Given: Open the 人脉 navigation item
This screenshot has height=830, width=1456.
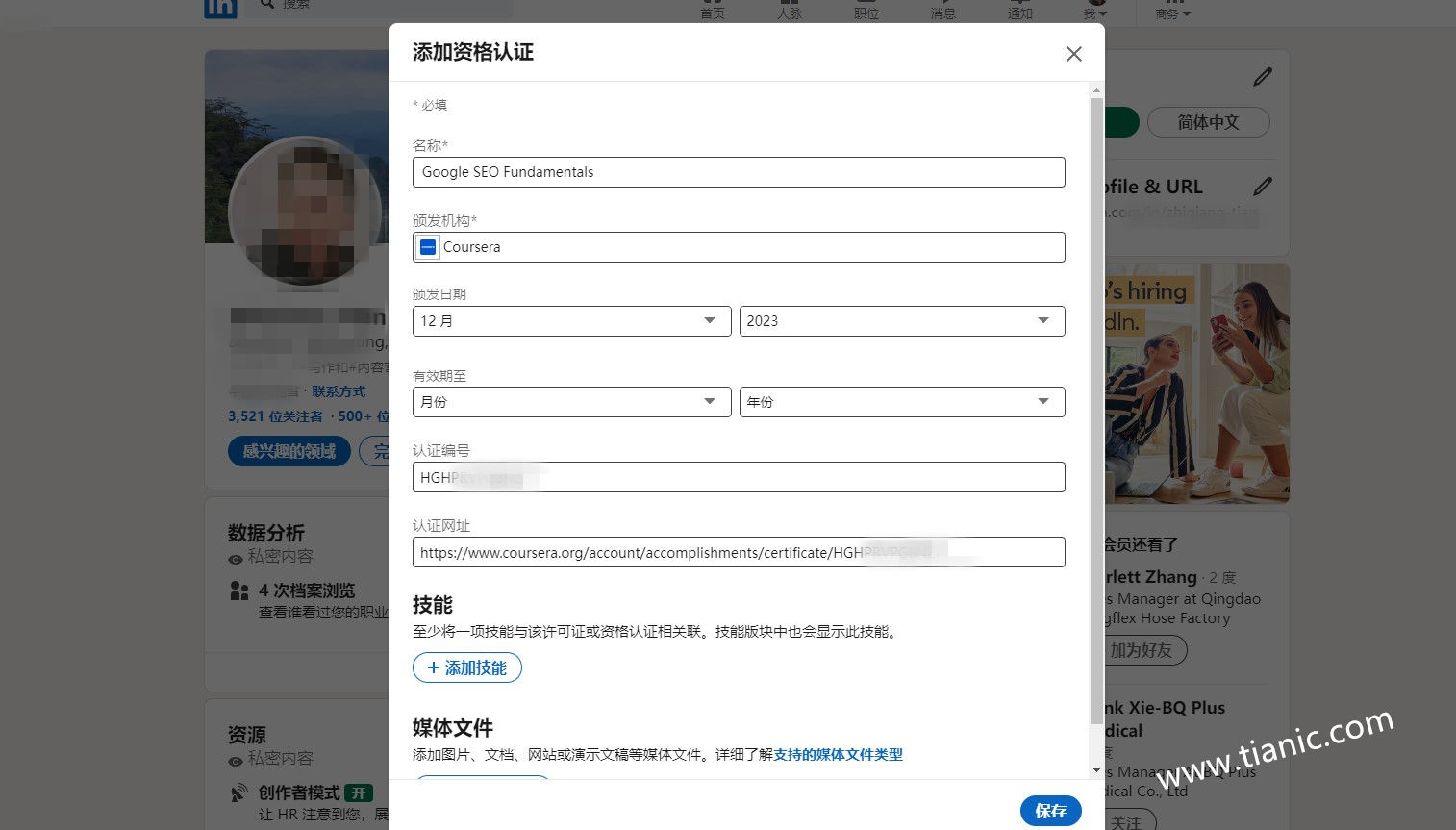Looking at the screenshot, I should point(790,10).
